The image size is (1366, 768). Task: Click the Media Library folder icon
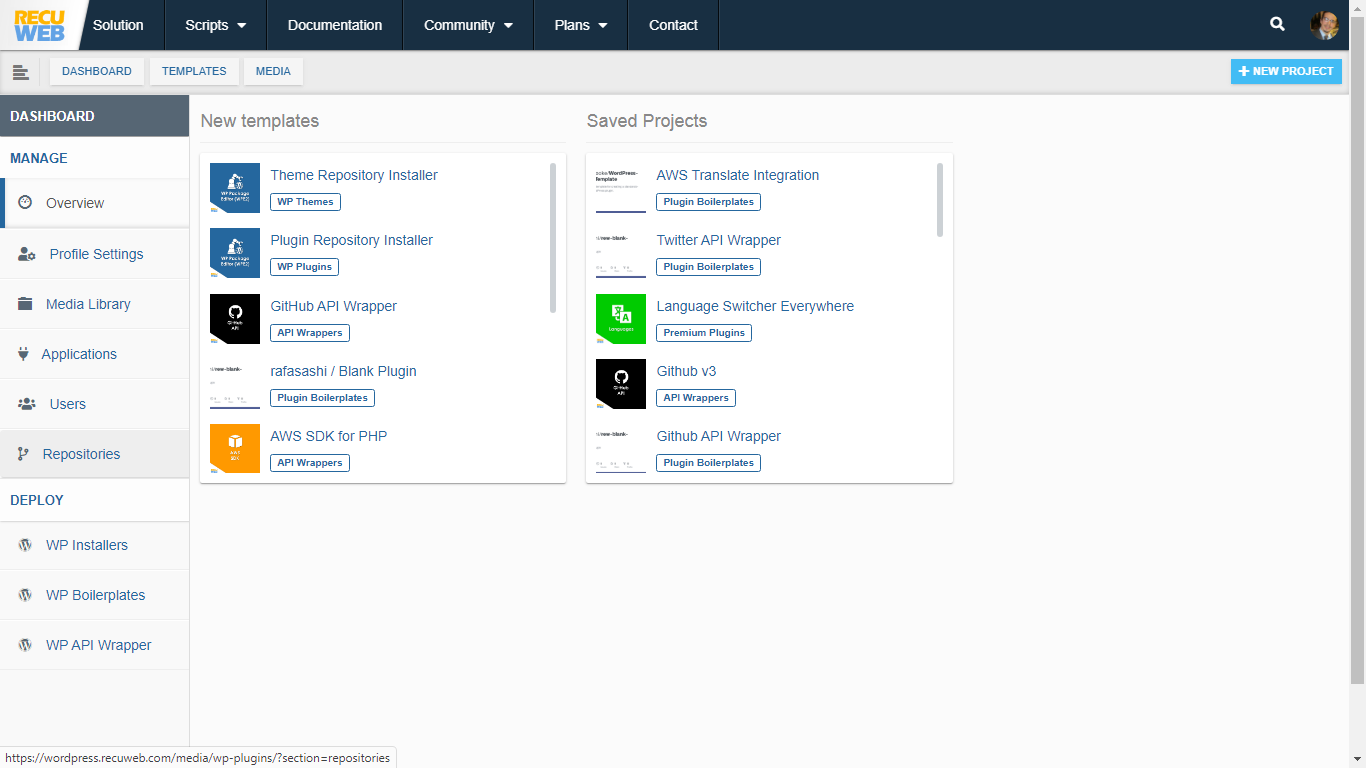[x=25, y=304]
